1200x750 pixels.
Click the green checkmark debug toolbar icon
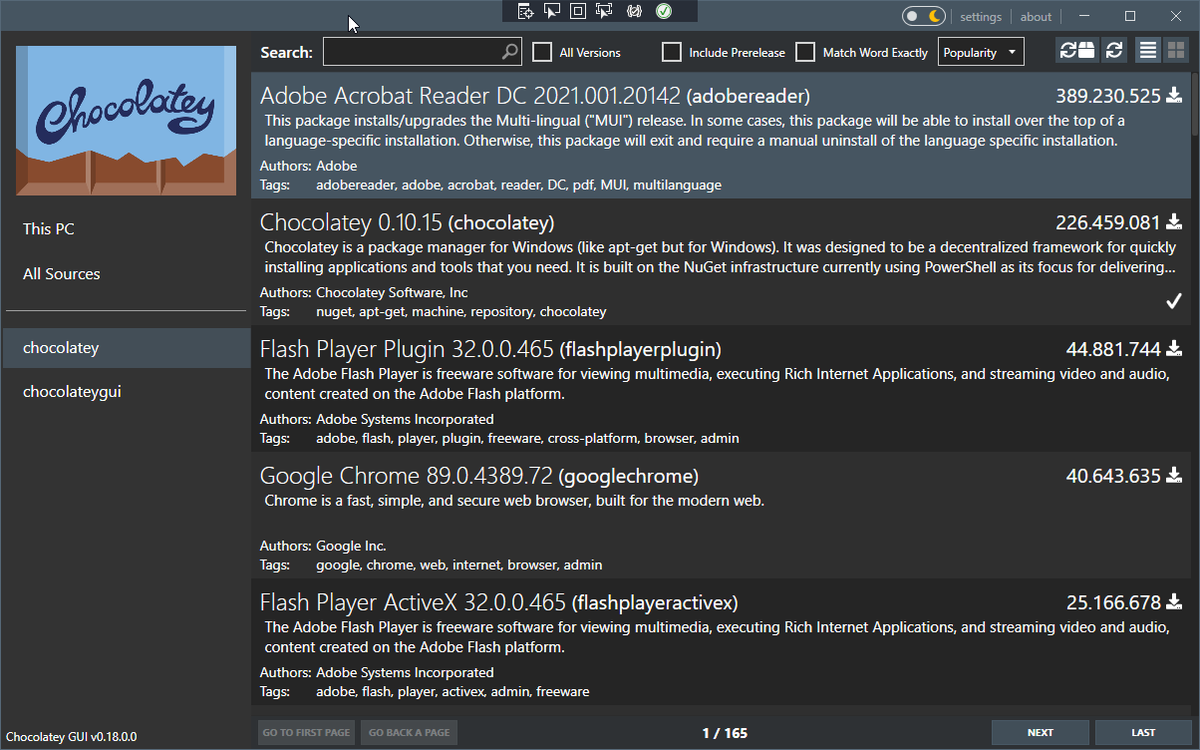point(663,12)
